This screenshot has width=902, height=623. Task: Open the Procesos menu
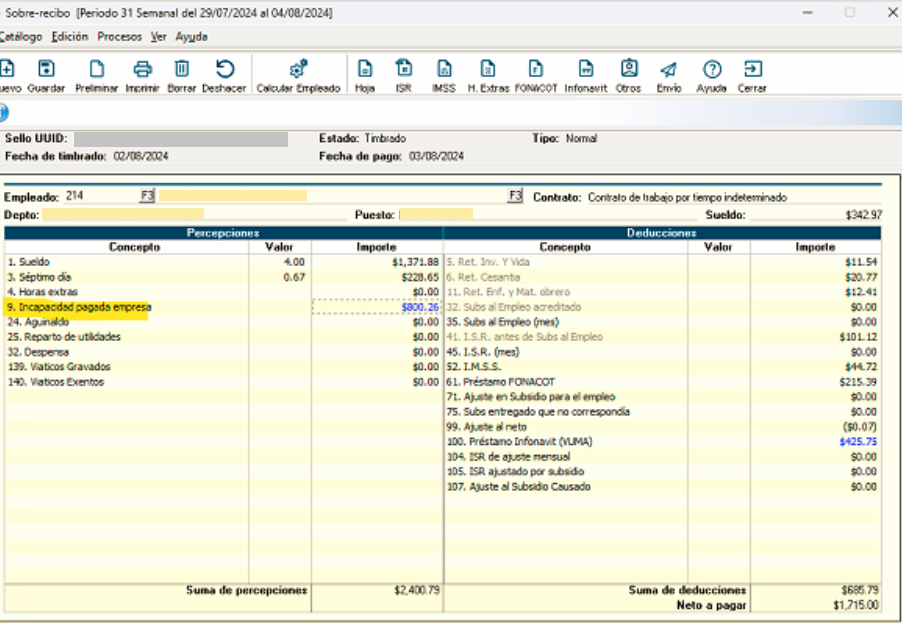point(119,36)
